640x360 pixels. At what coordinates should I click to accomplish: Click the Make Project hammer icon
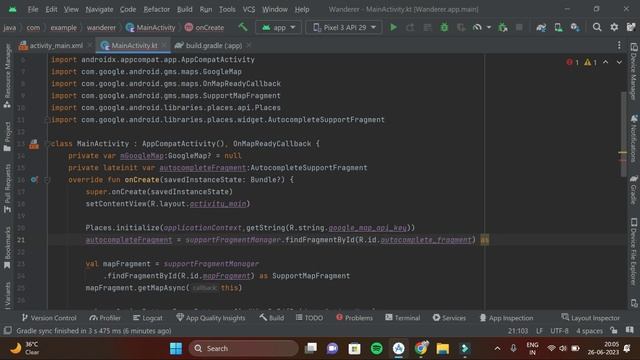tap(243, 27)
